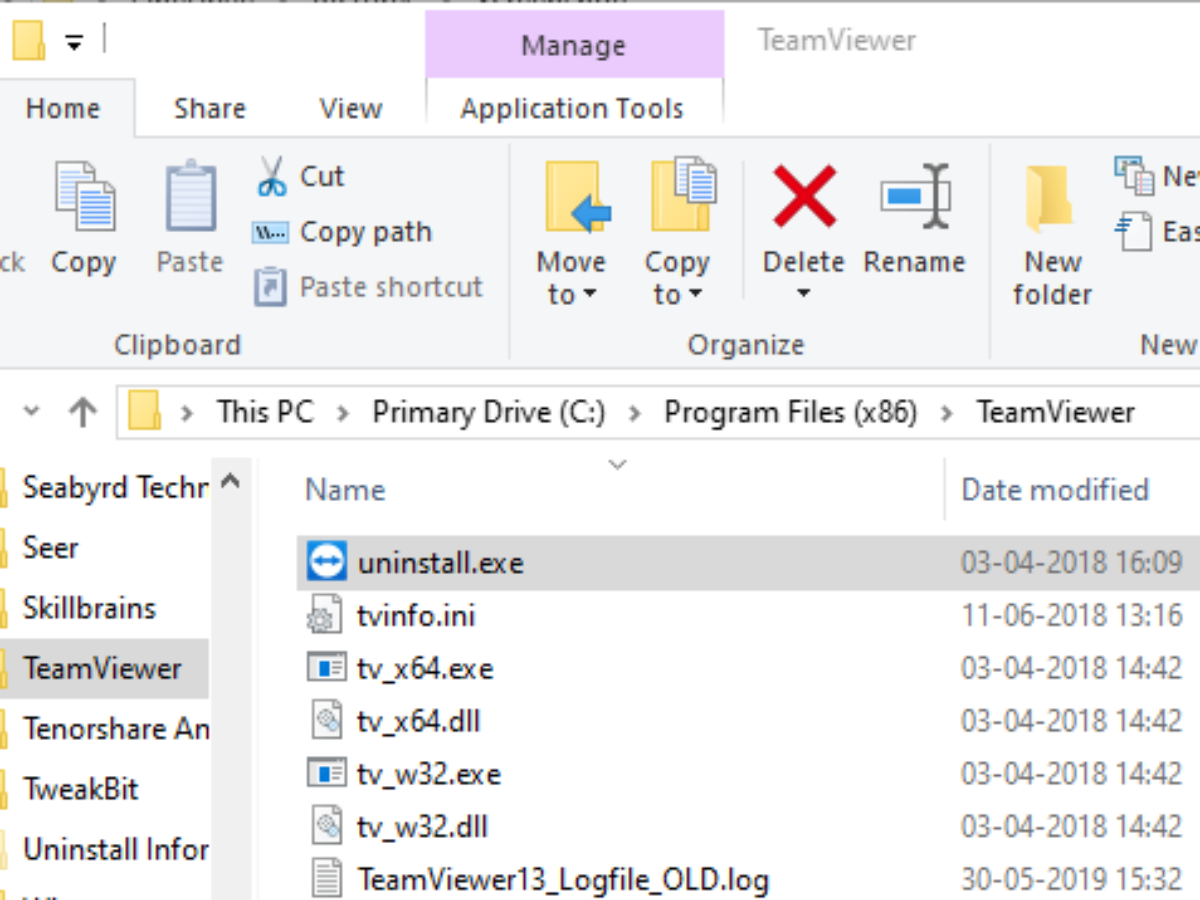This screenshot has width=1200, height=900.
Task: Switch to the View ribbon tab
Action: (350, 108)
